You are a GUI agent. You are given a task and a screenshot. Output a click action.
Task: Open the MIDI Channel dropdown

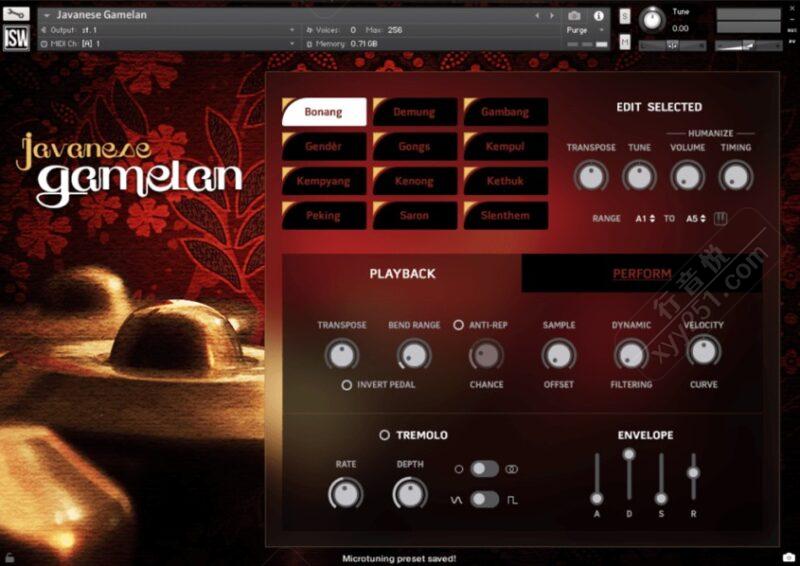292,44
